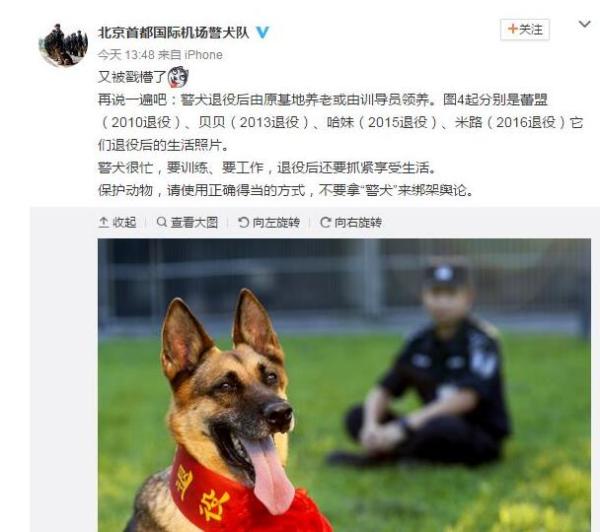
Task: Click the expanded police dog photo
Action: [344, 385]
